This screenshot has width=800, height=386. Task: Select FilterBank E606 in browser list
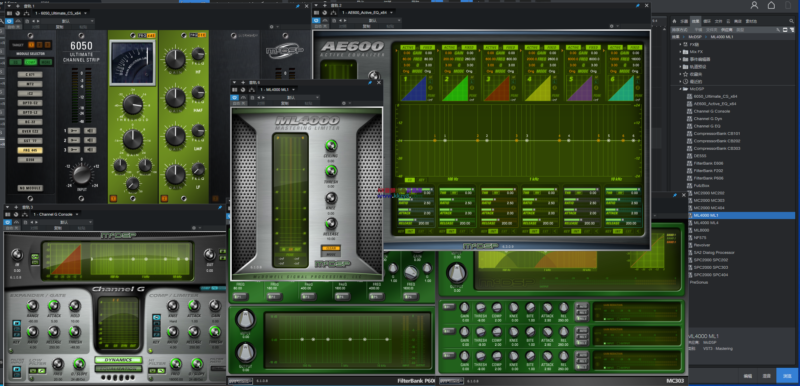[708, 163]
